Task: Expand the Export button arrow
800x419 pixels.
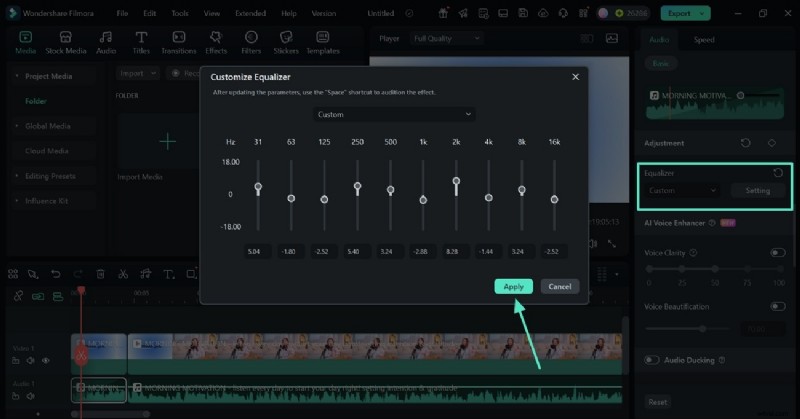Action: click(703, 13)
